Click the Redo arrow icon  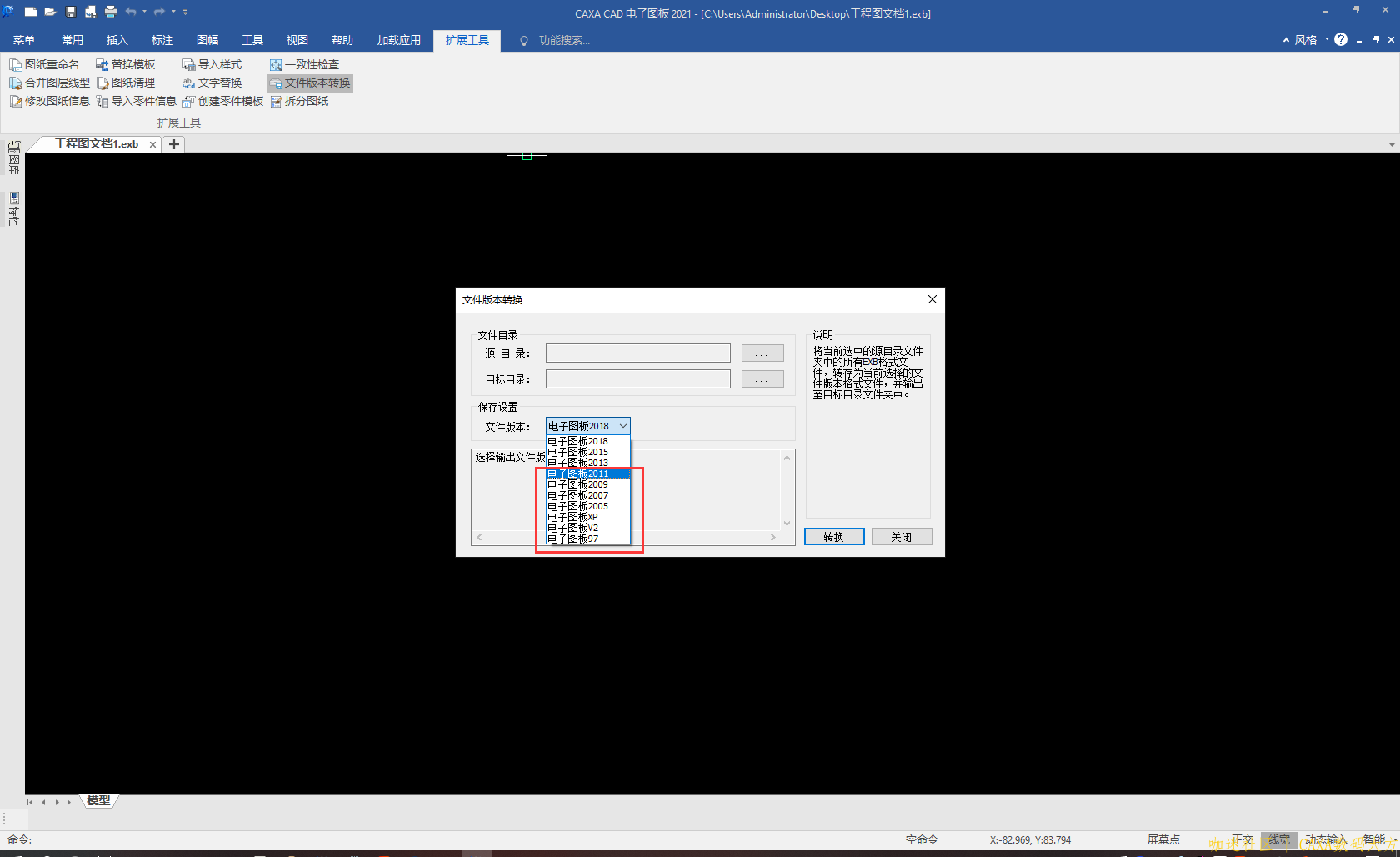159,12
